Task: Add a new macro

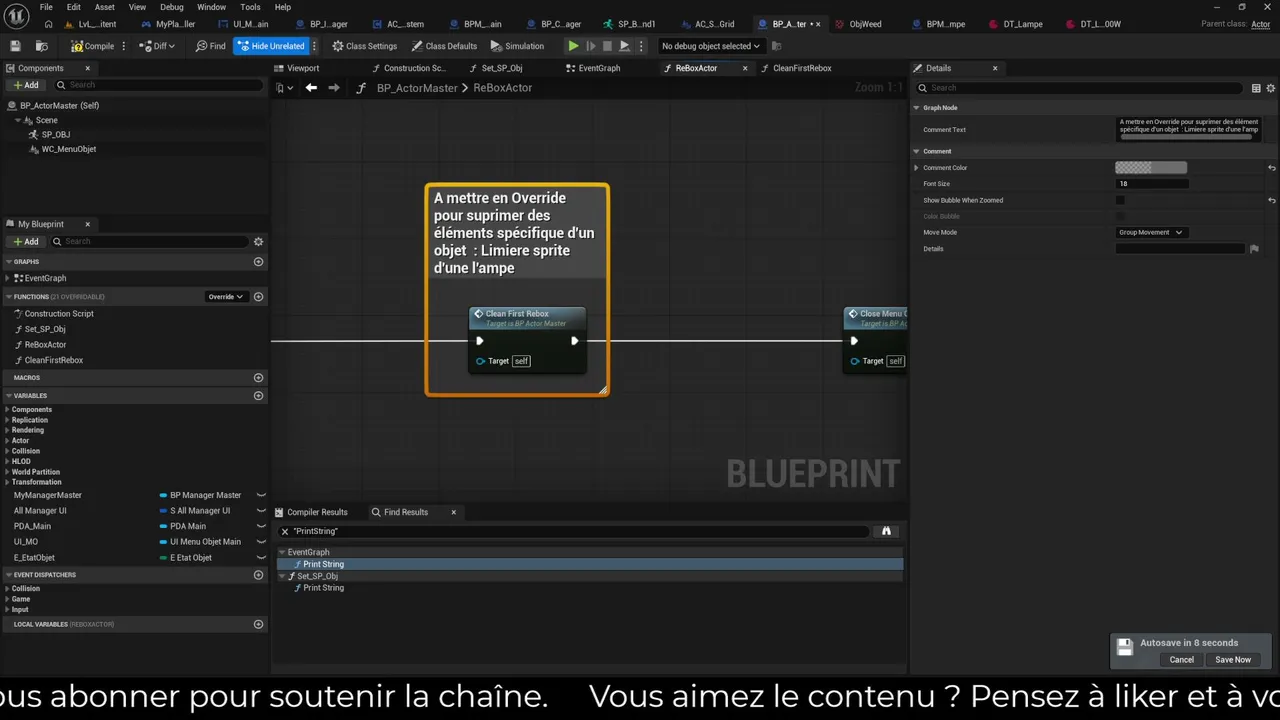Action: [258, 378]
